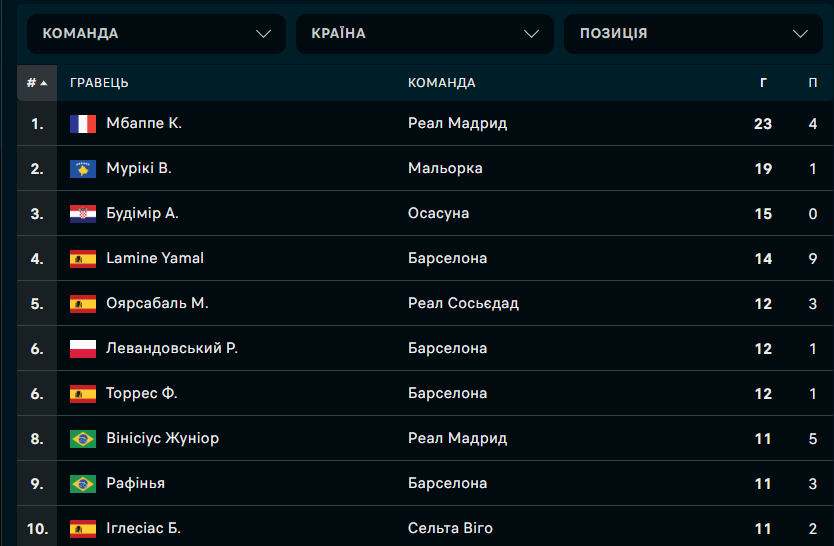The height and width of the screenshot is (546, 834).
Task: Sort by rank using the # header arrow
Action: [x=37, y=83]
